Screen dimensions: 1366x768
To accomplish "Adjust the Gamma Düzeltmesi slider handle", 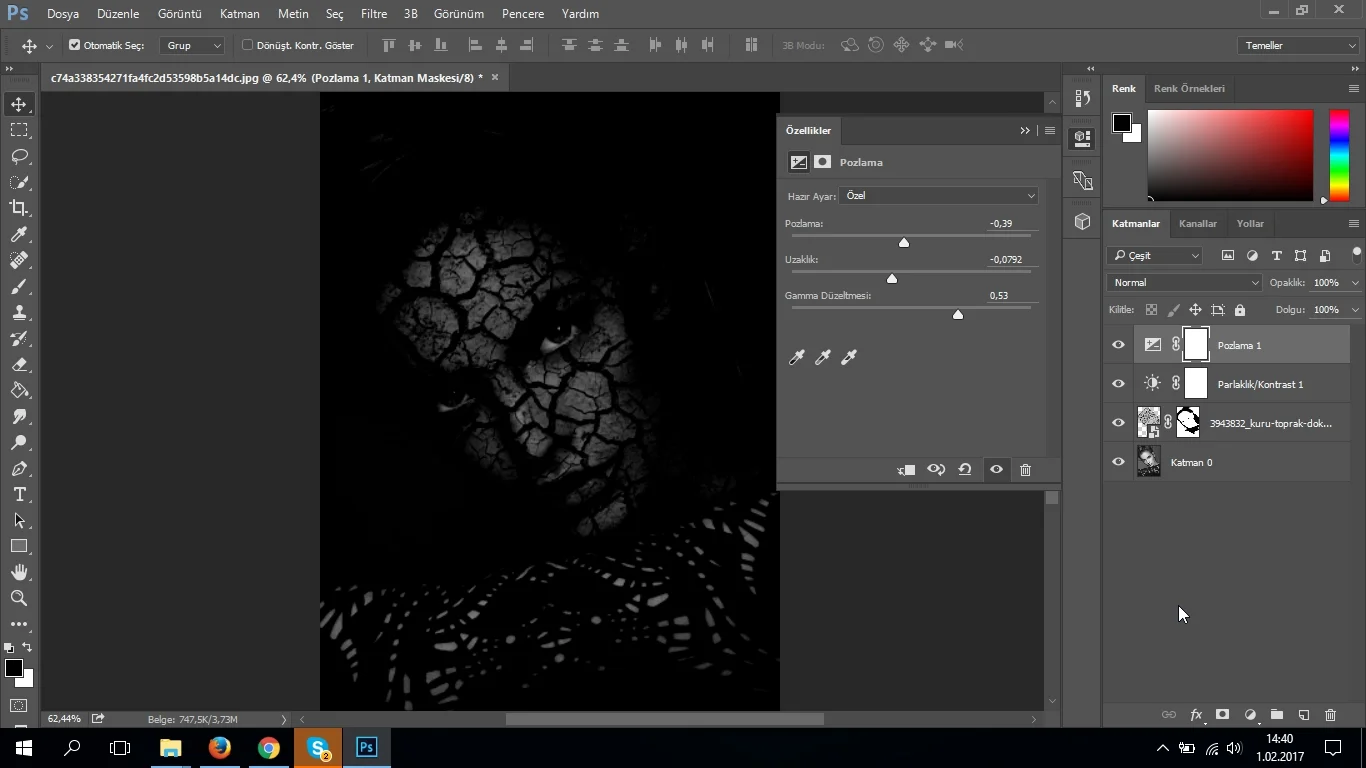I will click(x=958, y=314).
